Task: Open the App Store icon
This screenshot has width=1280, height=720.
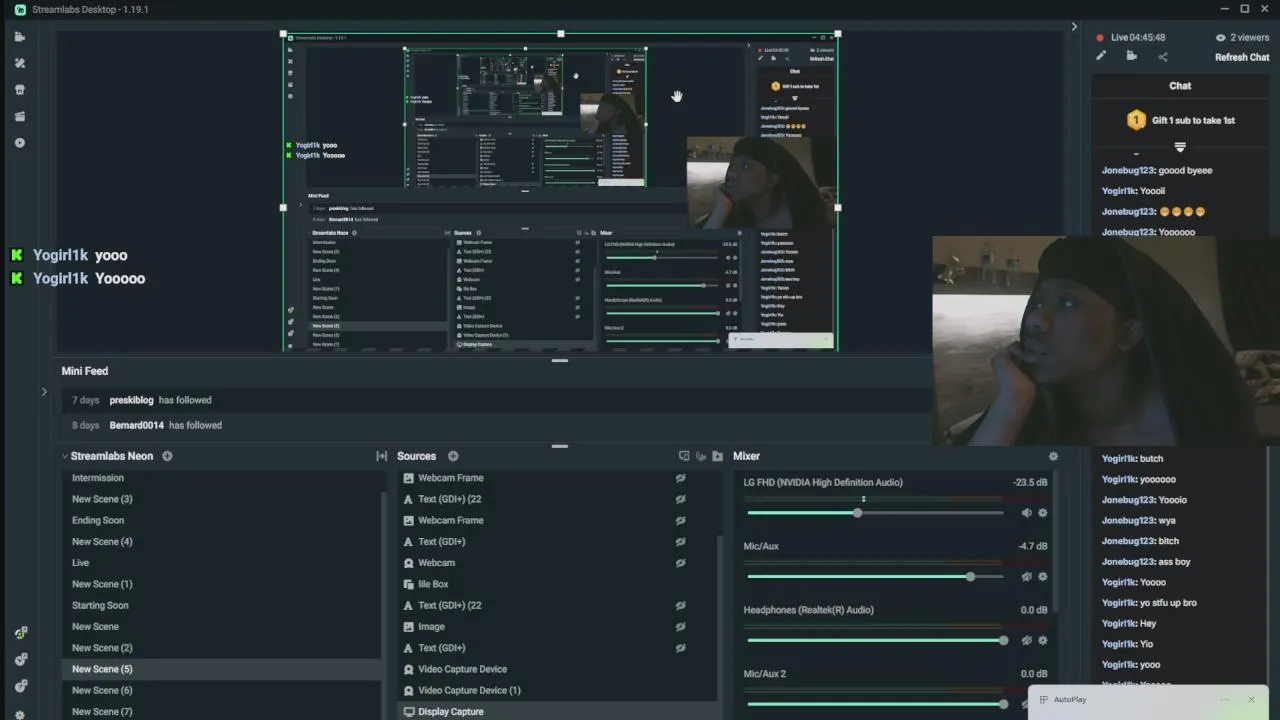Action: pos(20,90)
